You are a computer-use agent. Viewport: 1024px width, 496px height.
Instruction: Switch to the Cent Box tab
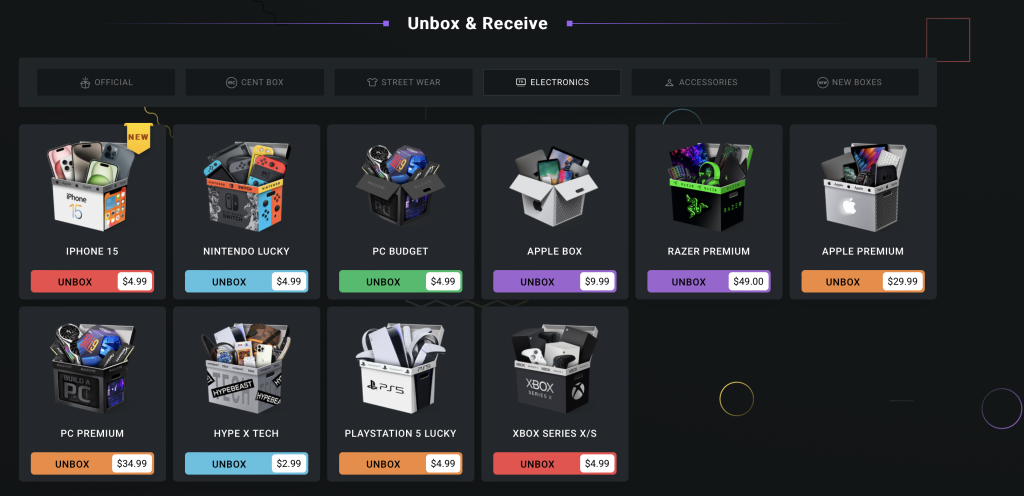255,82
